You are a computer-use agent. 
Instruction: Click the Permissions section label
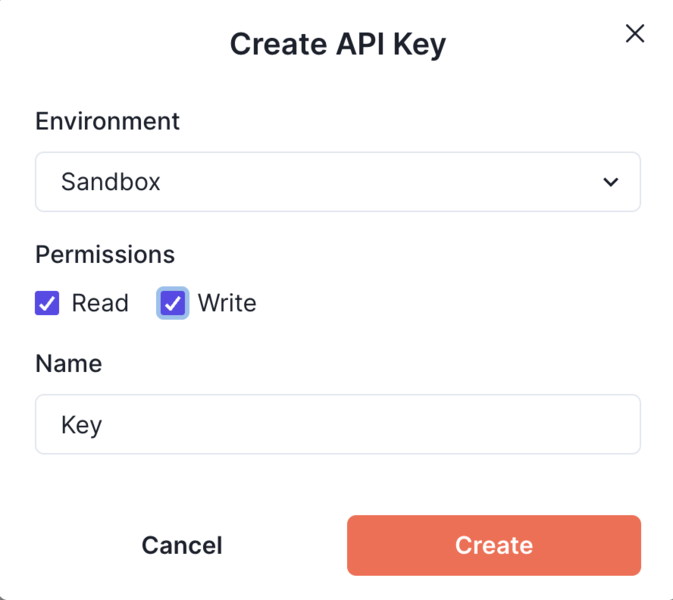105,254
